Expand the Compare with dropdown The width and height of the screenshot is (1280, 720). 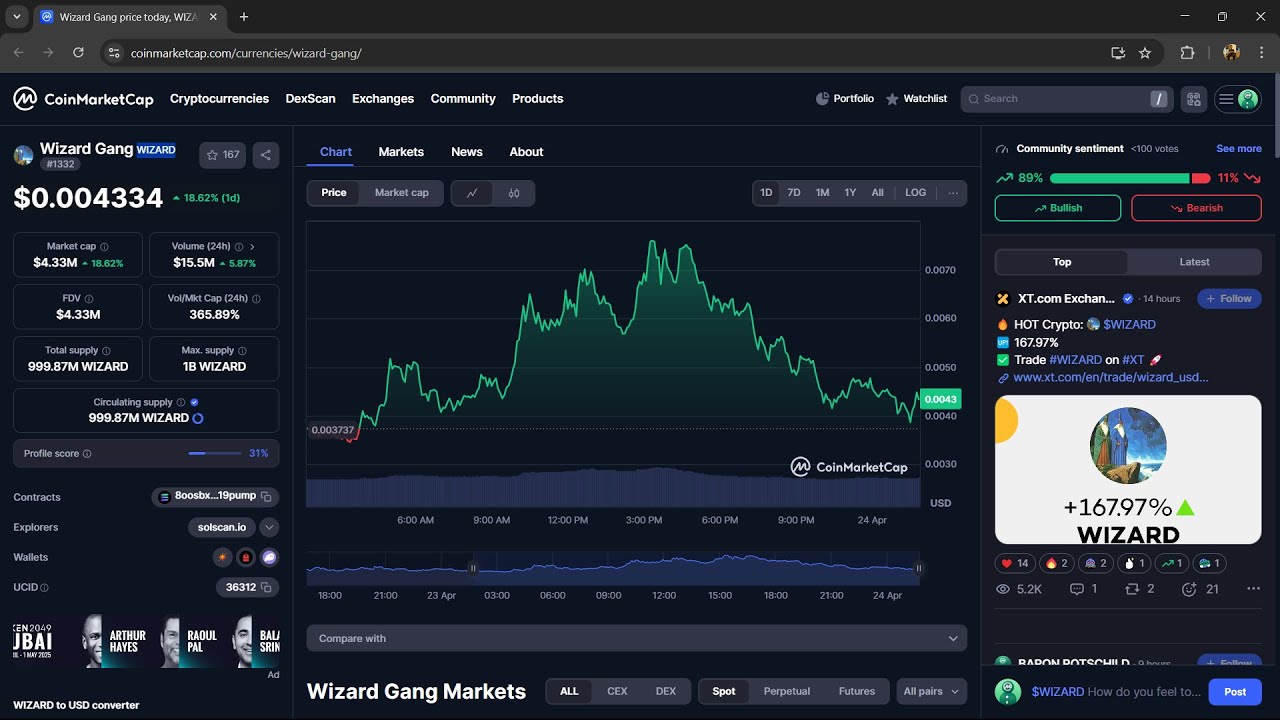click(637, 638)
